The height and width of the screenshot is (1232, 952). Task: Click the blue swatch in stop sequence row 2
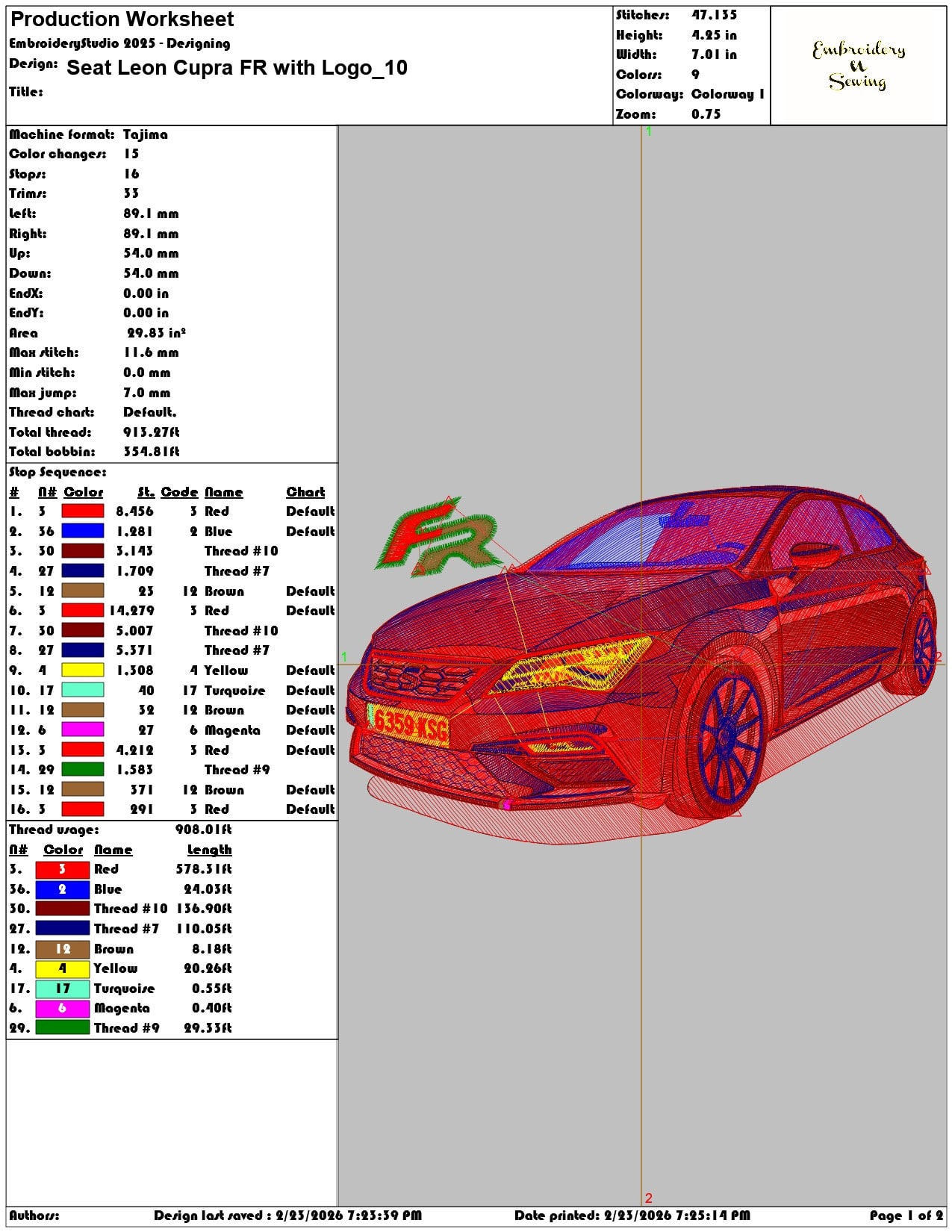82,532
